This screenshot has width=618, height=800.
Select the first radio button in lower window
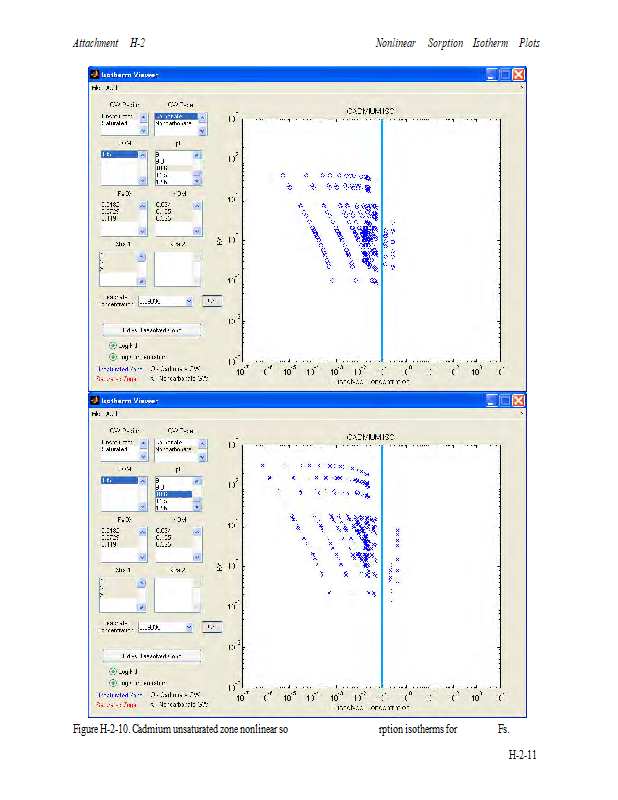click(x=113, y=671)
